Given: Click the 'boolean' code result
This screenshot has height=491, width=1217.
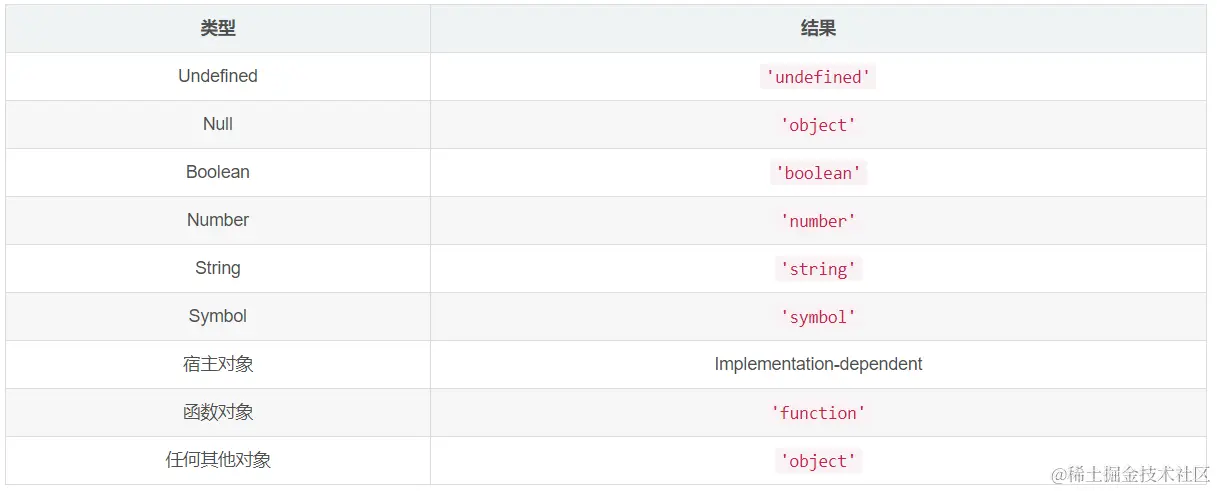Looking at the screenshot, I should (818, 173).
